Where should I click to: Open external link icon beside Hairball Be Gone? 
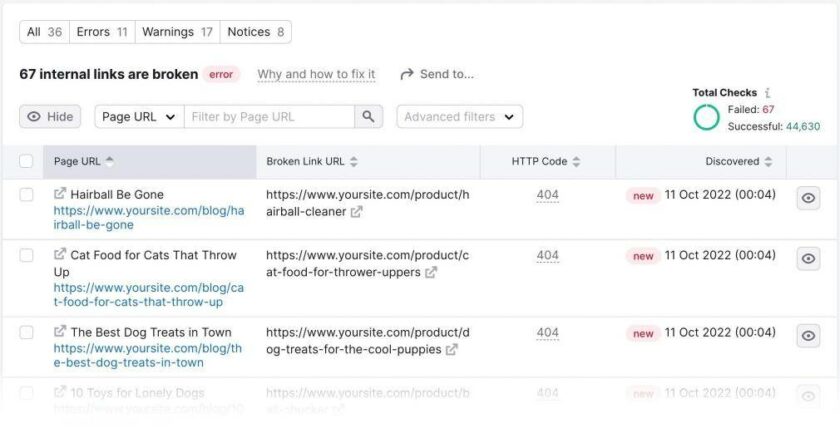click(x=60, y=194)
